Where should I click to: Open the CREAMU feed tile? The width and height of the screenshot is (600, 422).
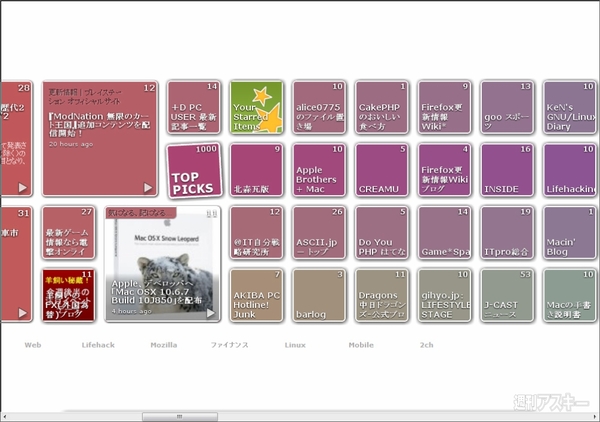pos(382,170)
